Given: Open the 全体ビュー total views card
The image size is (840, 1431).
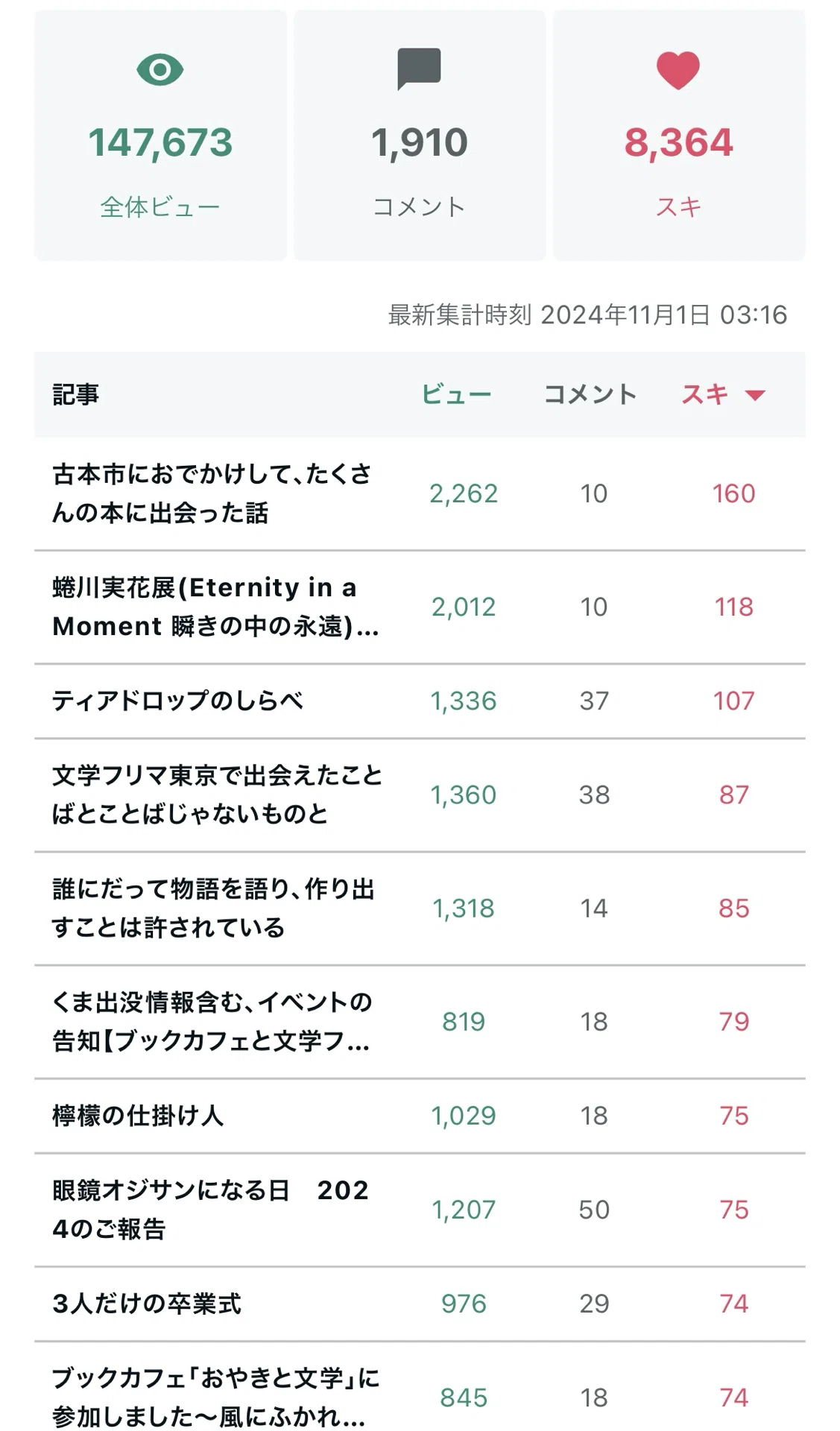Looking at the screenshot, I should pos(160,135).
